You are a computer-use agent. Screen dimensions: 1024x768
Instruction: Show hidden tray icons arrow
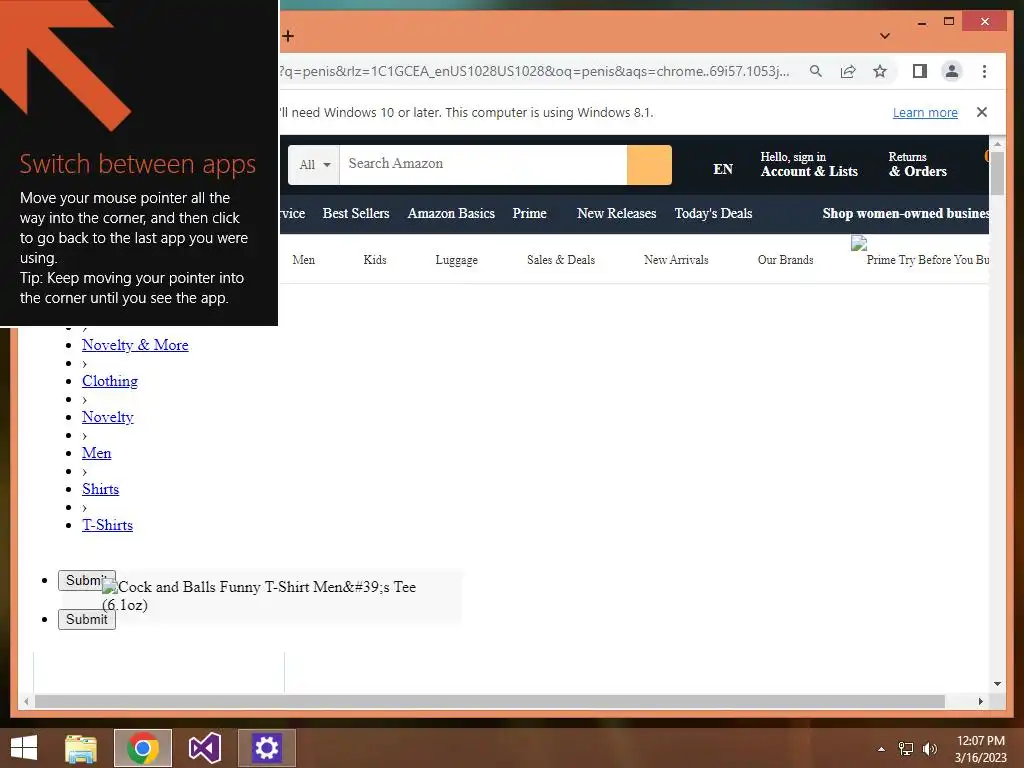pos(882,749)
